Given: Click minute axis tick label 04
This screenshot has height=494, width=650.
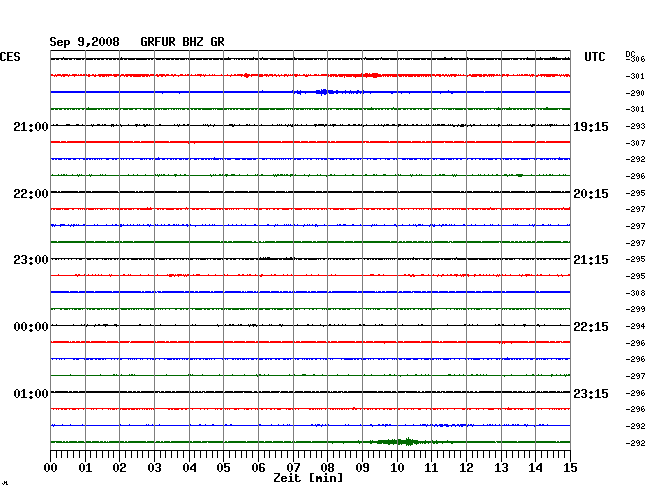Looking at the screenshot, I should (189, 468).
